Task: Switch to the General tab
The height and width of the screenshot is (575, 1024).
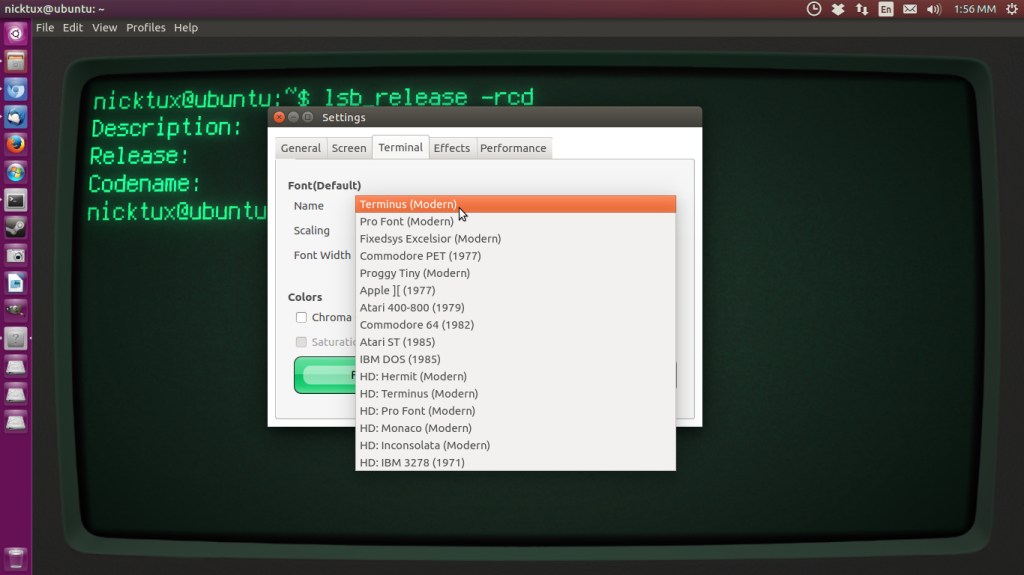Action: coord(300,148)
